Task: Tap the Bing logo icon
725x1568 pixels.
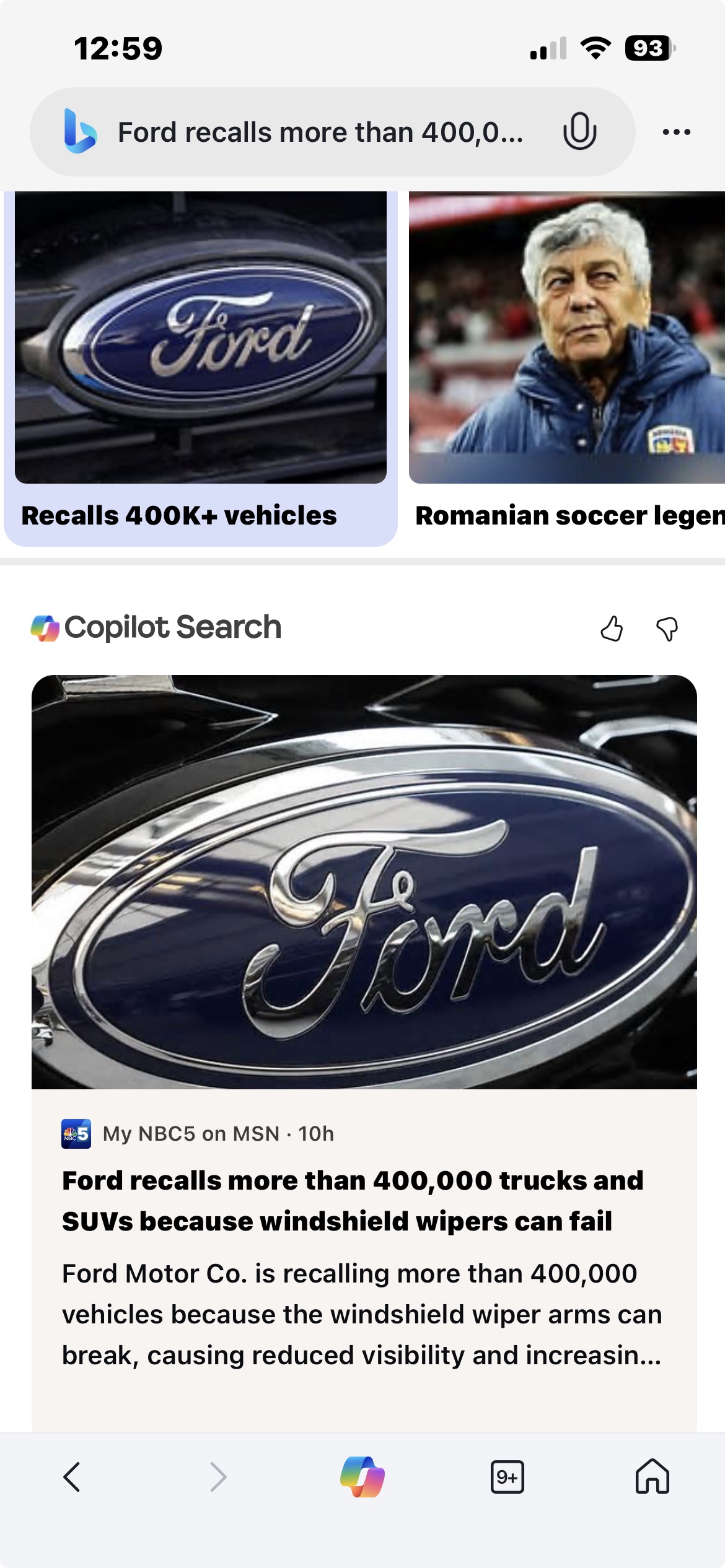Action: click(81, 131)
